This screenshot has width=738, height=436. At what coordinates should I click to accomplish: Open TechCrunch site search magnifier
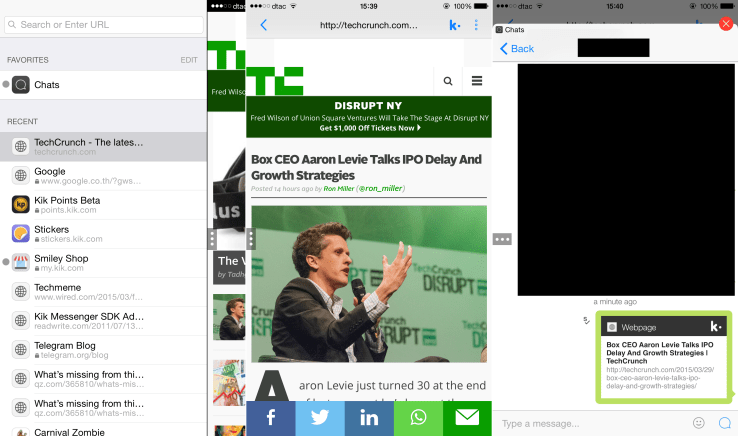[448, 81]
